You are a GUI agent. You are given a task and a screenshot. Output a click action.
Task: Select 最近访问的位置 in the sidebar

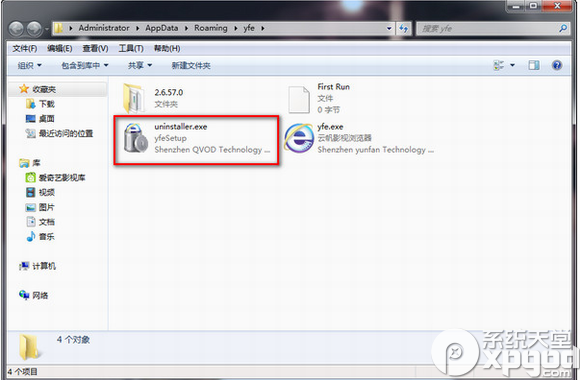[66, 133]
